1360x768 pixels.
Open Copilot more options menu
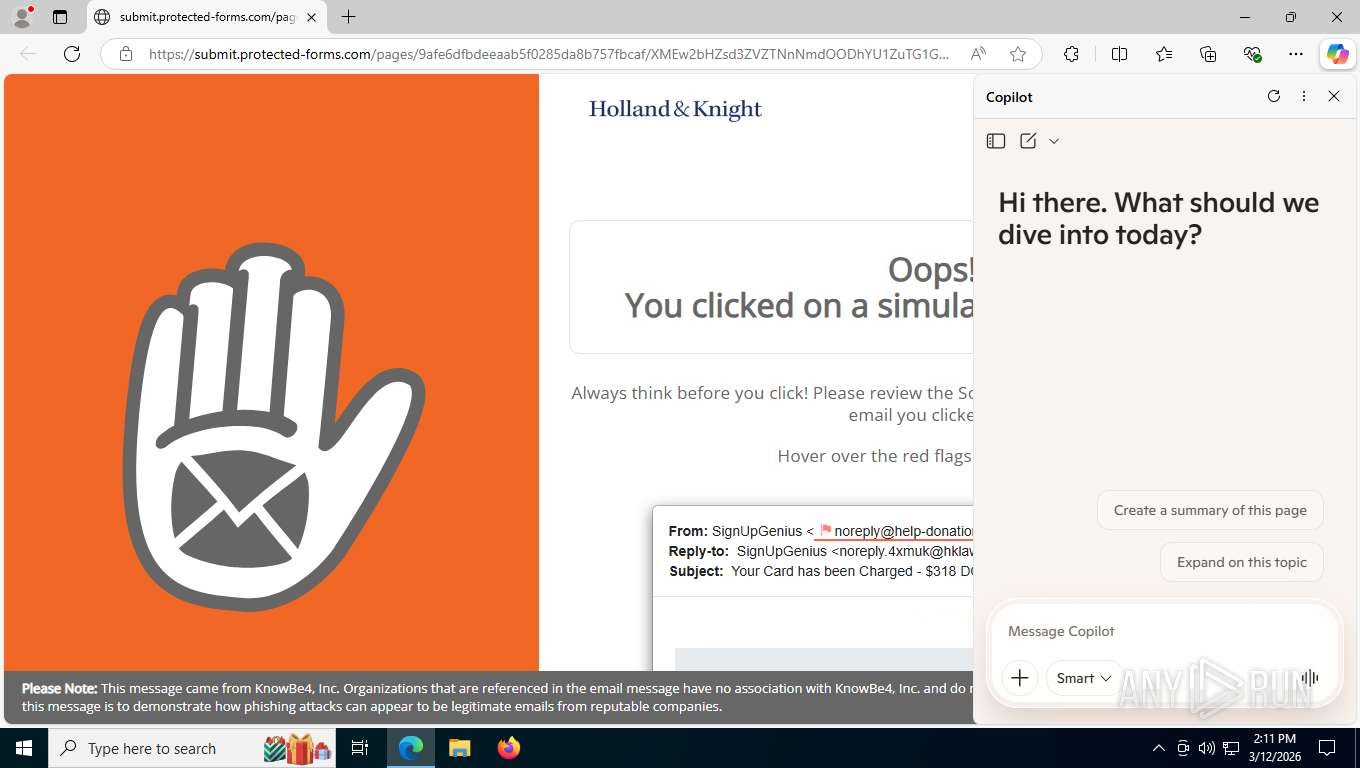click(x=1304, y=96)
